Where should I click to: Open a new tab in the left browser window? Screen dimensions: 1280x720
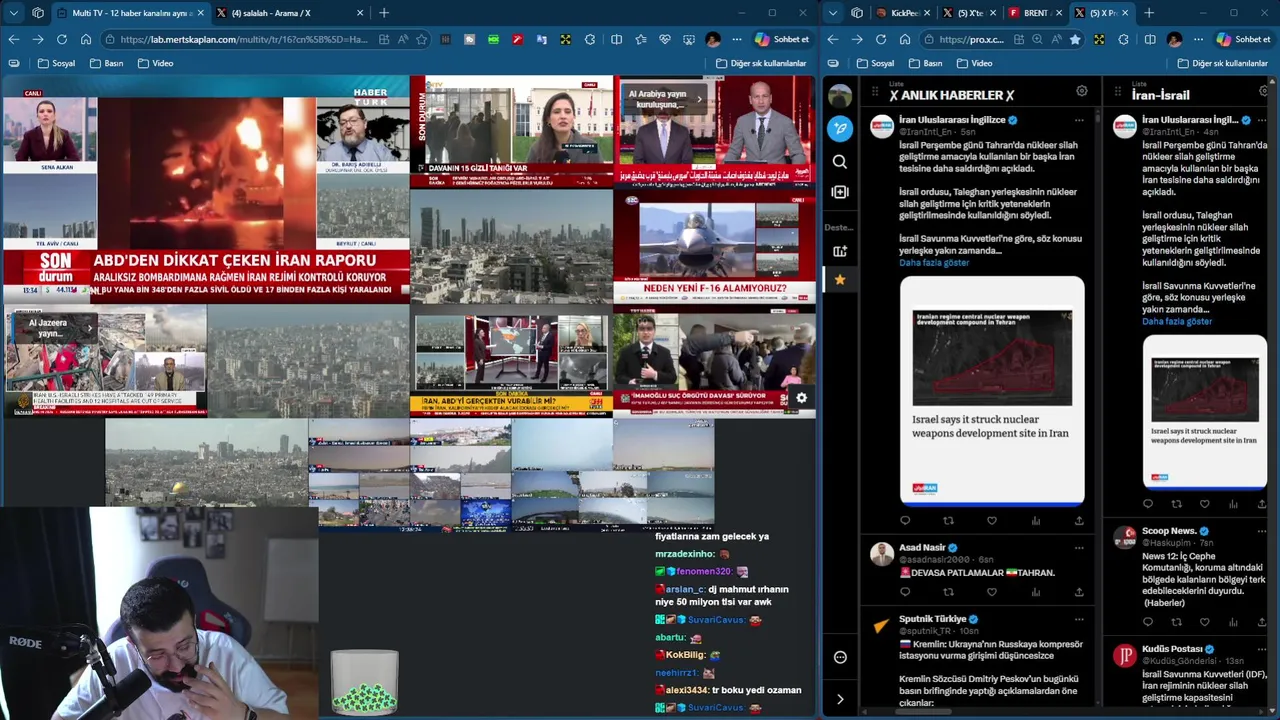click(384, 13)
